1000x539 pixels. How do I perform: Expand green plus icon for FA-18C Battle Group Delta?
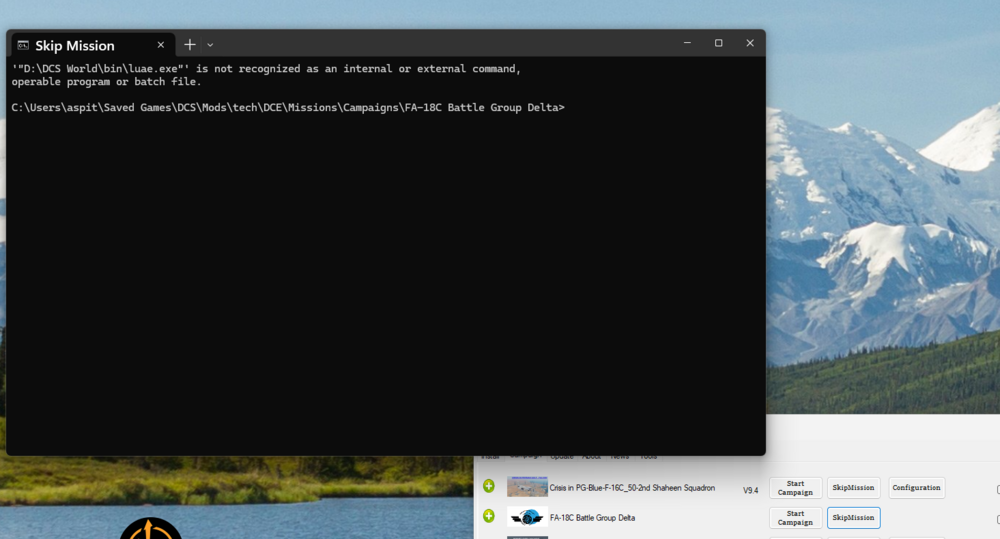pos(489,516)
